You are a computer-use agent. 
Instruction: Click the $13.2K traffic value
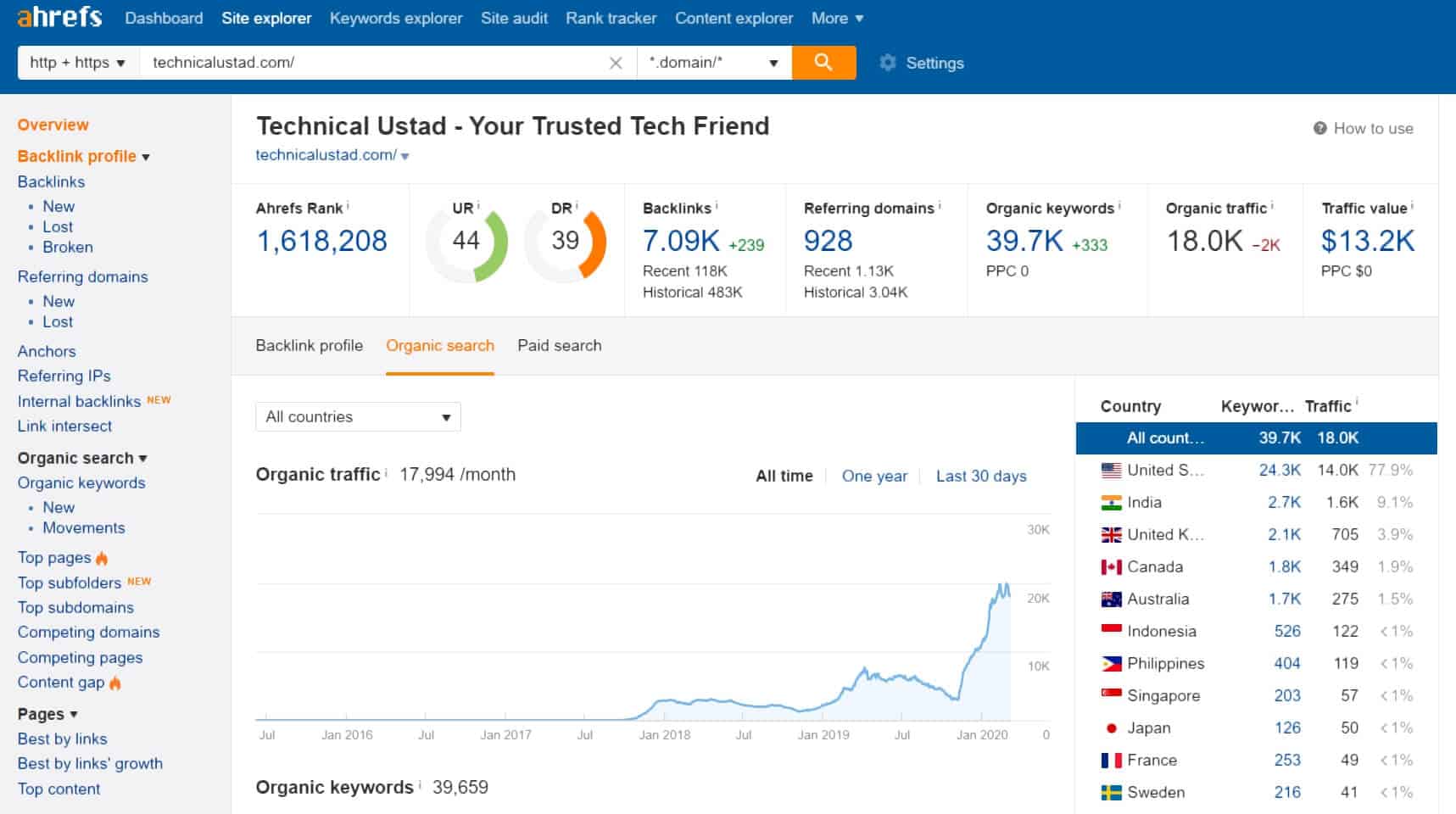coord(1368,241)
